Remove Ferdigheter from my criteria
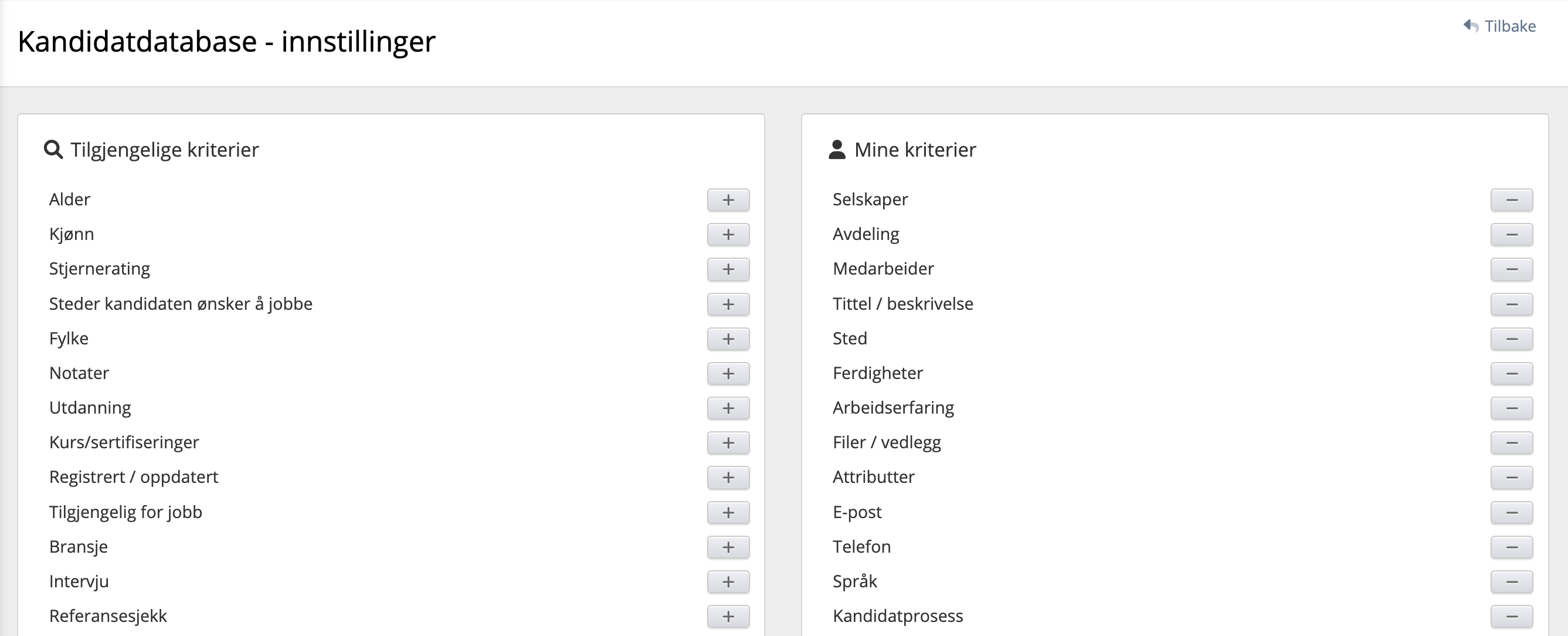Viewport: 1568px width, 636px height. pos(1511,373)
